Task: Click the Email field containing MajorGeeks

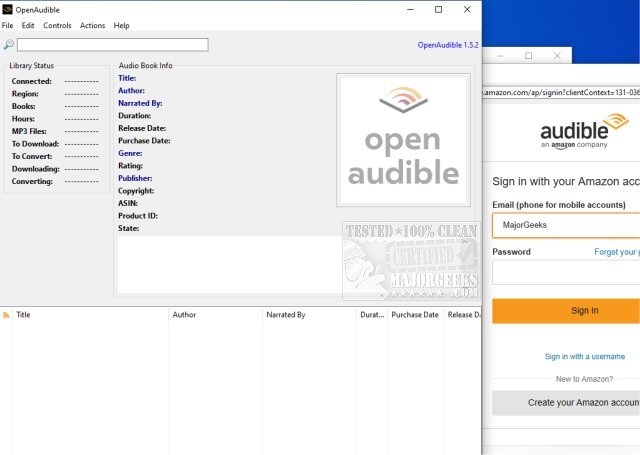Action: (x=566, y=225)
